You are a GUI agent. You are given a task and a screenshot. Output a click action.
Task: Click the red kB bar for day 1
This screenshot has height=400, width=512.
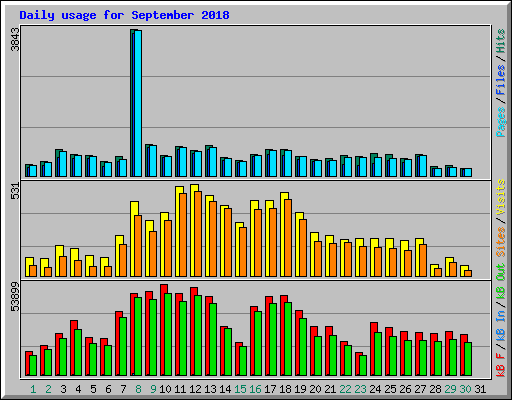tap(27, 363)
